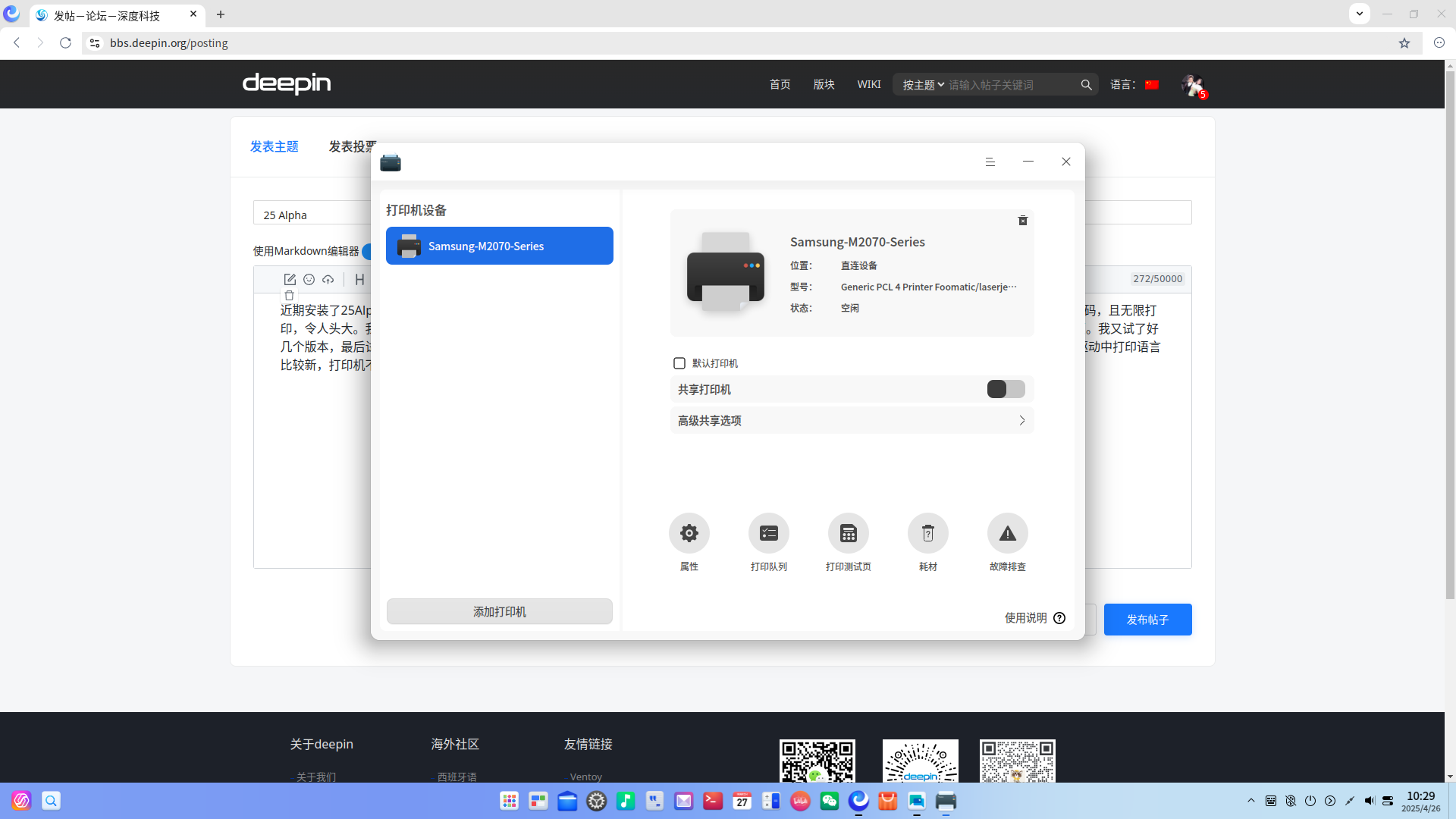
Task: Toggle the Markdown editor (使用Markdown编辑器) switch
Action: (367, 252)
